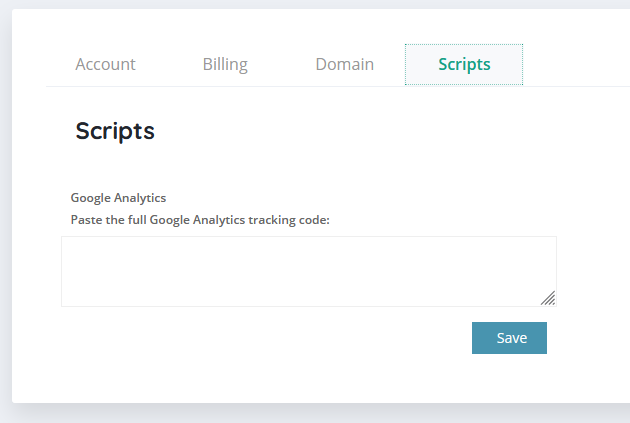
Task: Click the textarea resize handle
Action: [548, 298]
